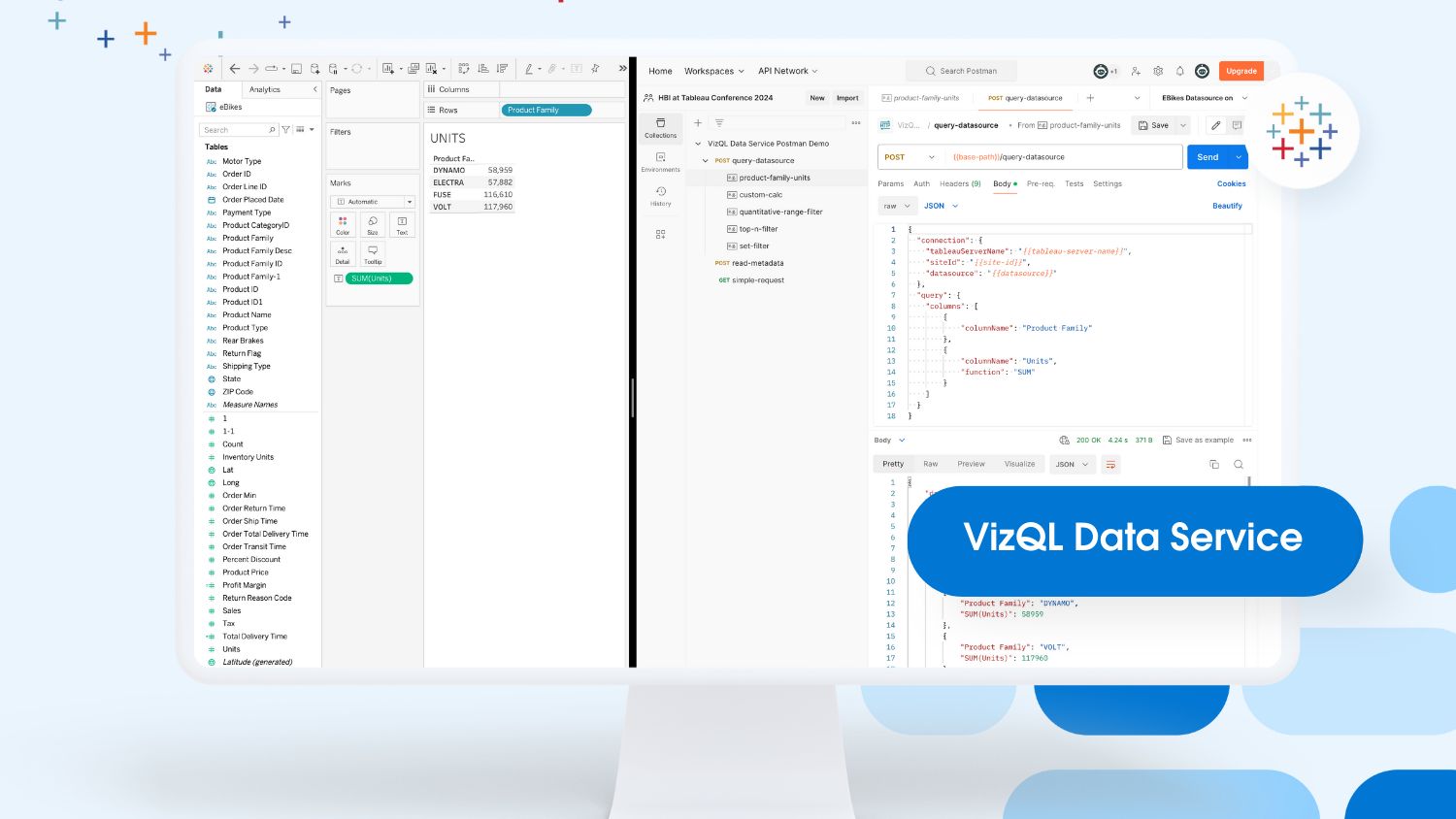Copy the response body to clipboard
The image size is (1456, 819).
[1214, 464]
